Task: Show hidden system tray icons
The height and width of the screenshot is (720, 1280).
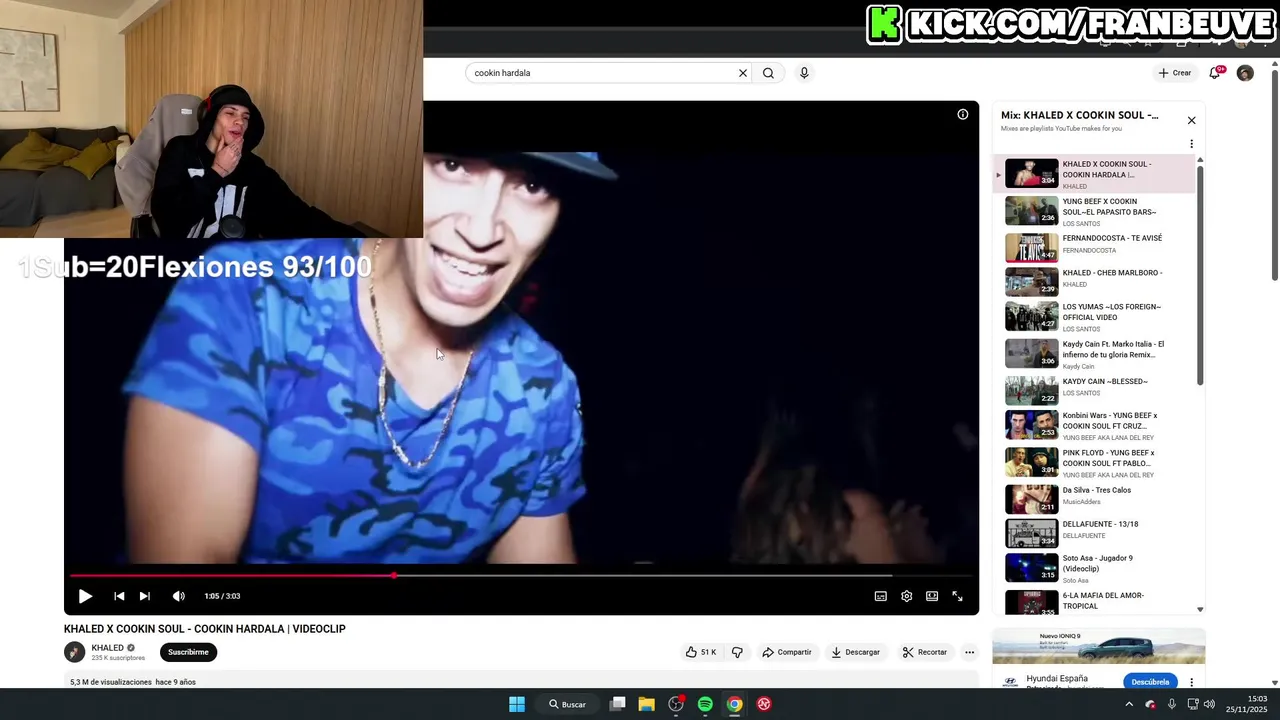Action: (x=1129, y=704)
